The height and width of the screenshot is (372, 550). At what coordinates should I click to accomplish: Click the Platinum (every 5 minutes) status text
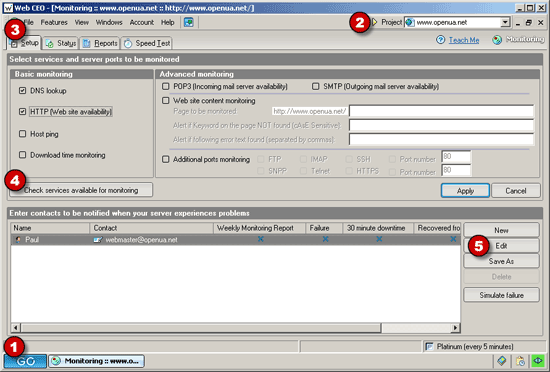[475, 347]
